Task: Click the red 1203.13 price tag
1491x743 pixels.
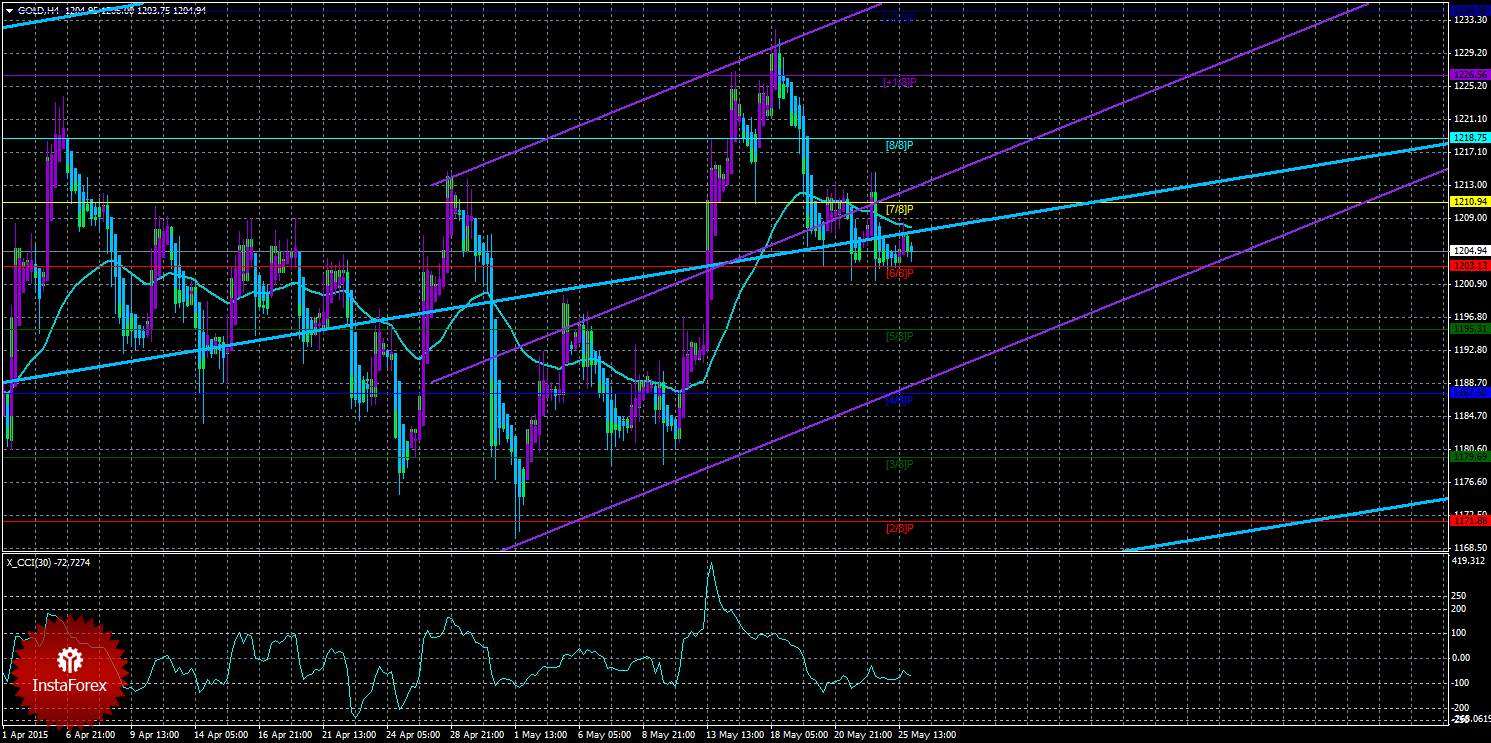Action: tap(1469, 266)
